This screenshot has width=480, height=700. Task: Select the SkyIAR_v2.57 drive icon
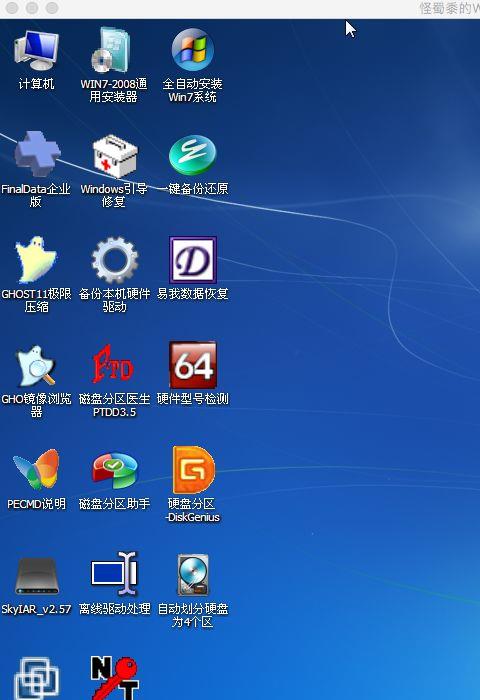[x=36, y=576]
